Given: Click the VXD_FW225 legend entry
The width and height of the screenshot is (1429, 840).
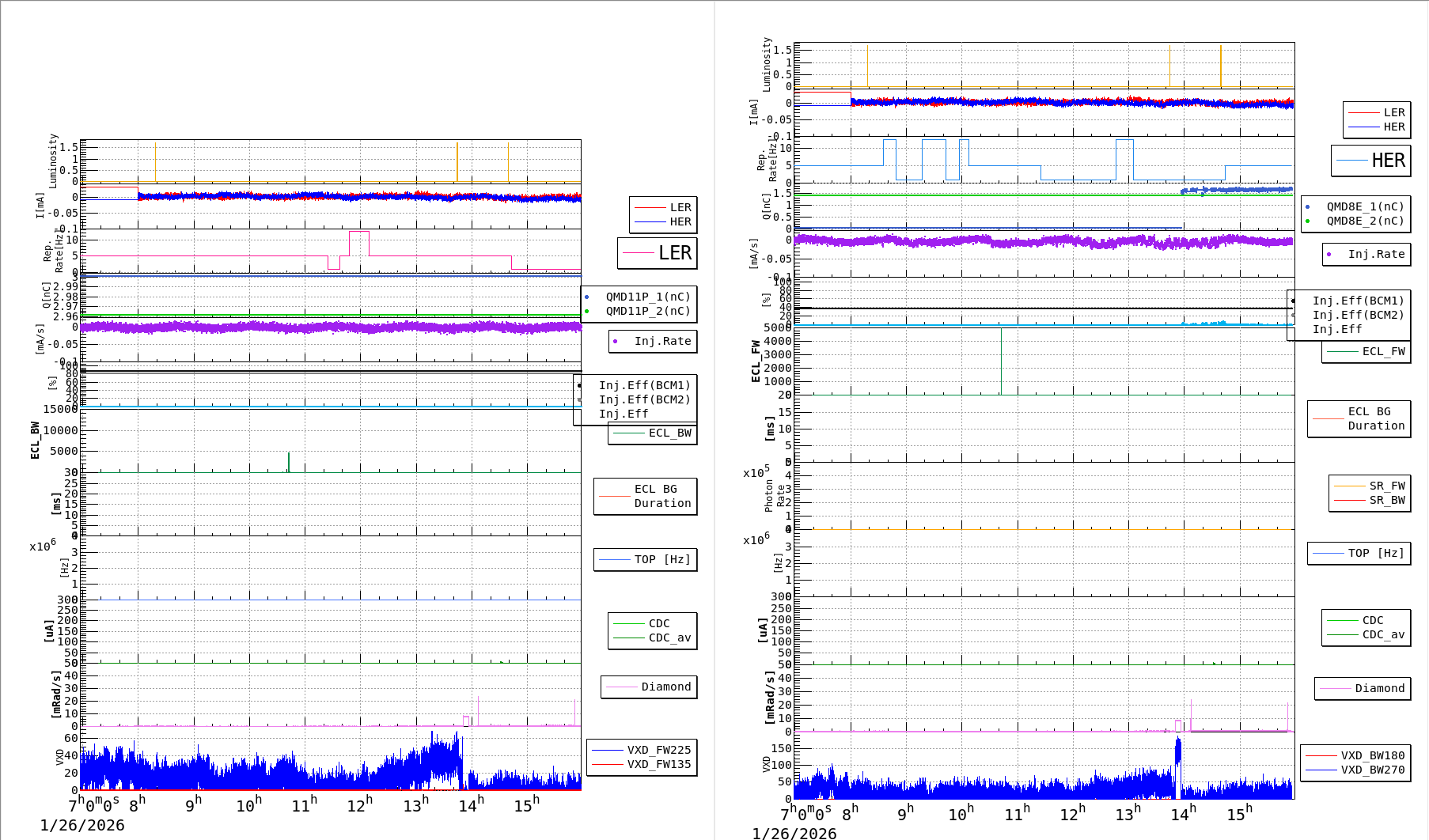Looking at the screenshot, I should [x=658, y=750].
